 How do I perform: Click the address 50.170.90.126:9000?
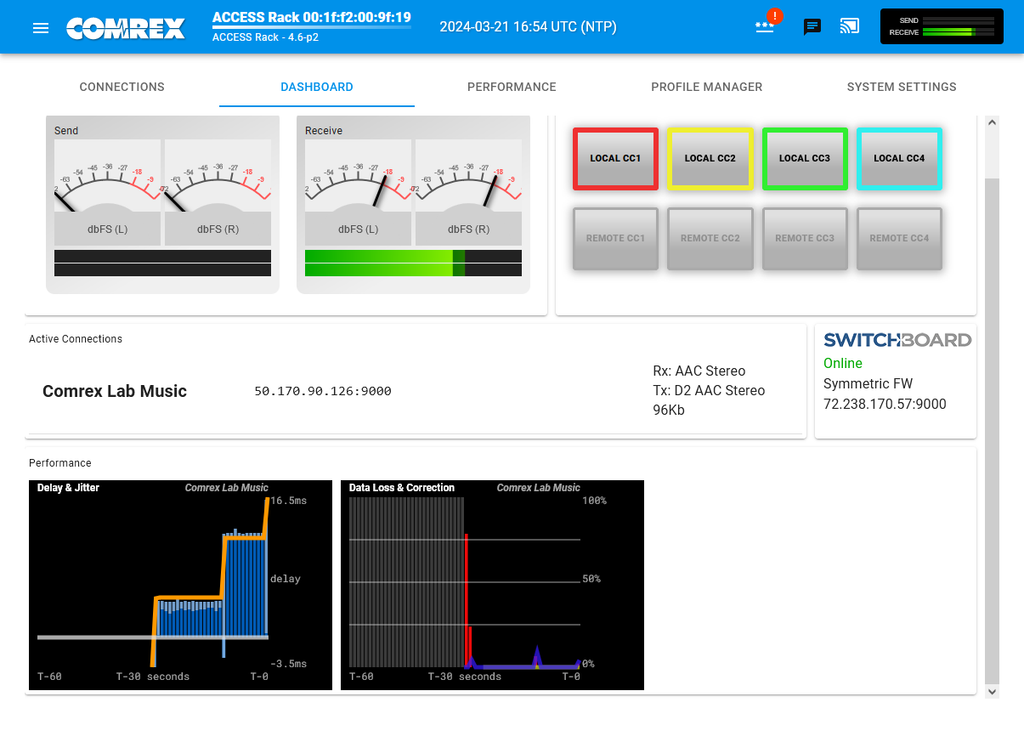pos(323,391)
